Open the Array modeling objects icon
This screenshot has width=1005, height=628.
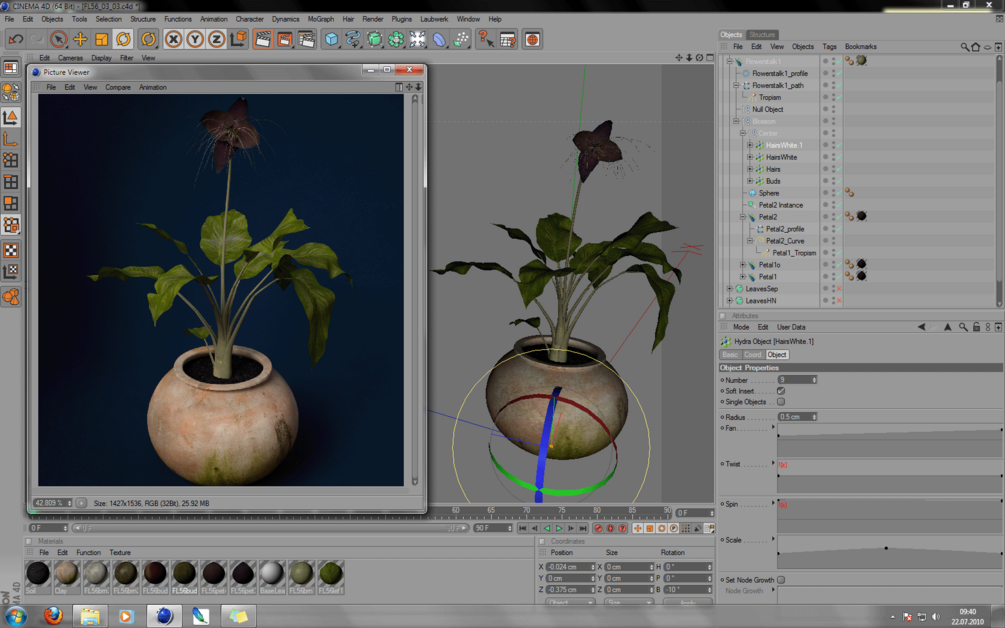[x=396, y=40]
